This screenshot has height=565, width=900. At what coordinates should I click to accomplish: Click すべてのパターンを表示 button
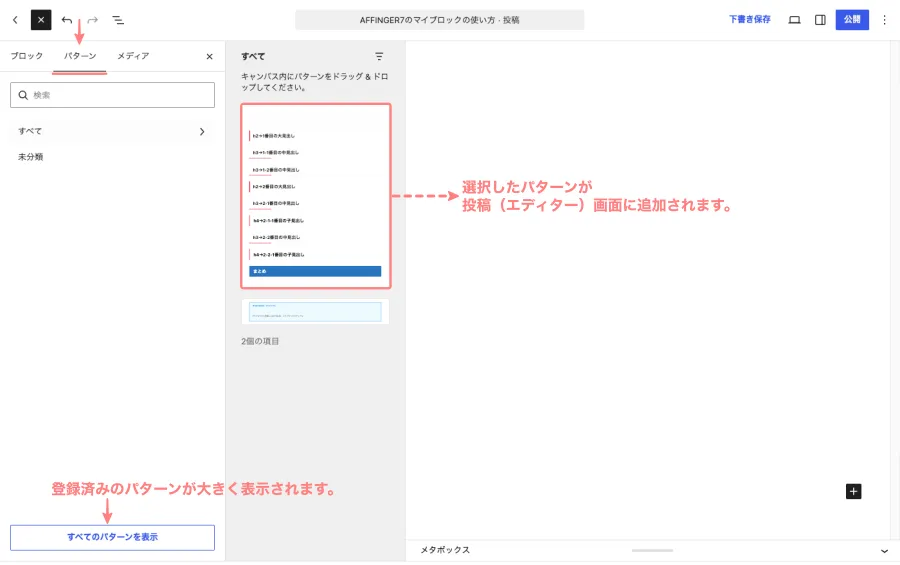(x=112, y=537)
